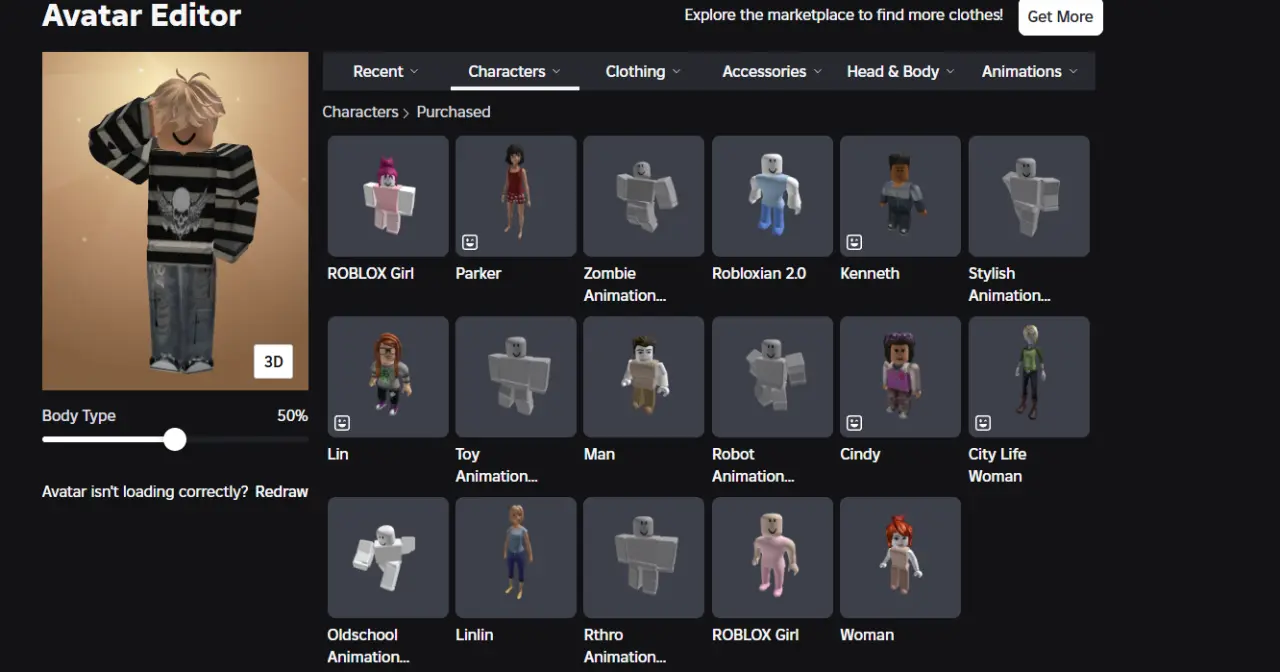Equip the Man character thumbnail
Screen dimensions: 1280x672
[x=644, y=377]
